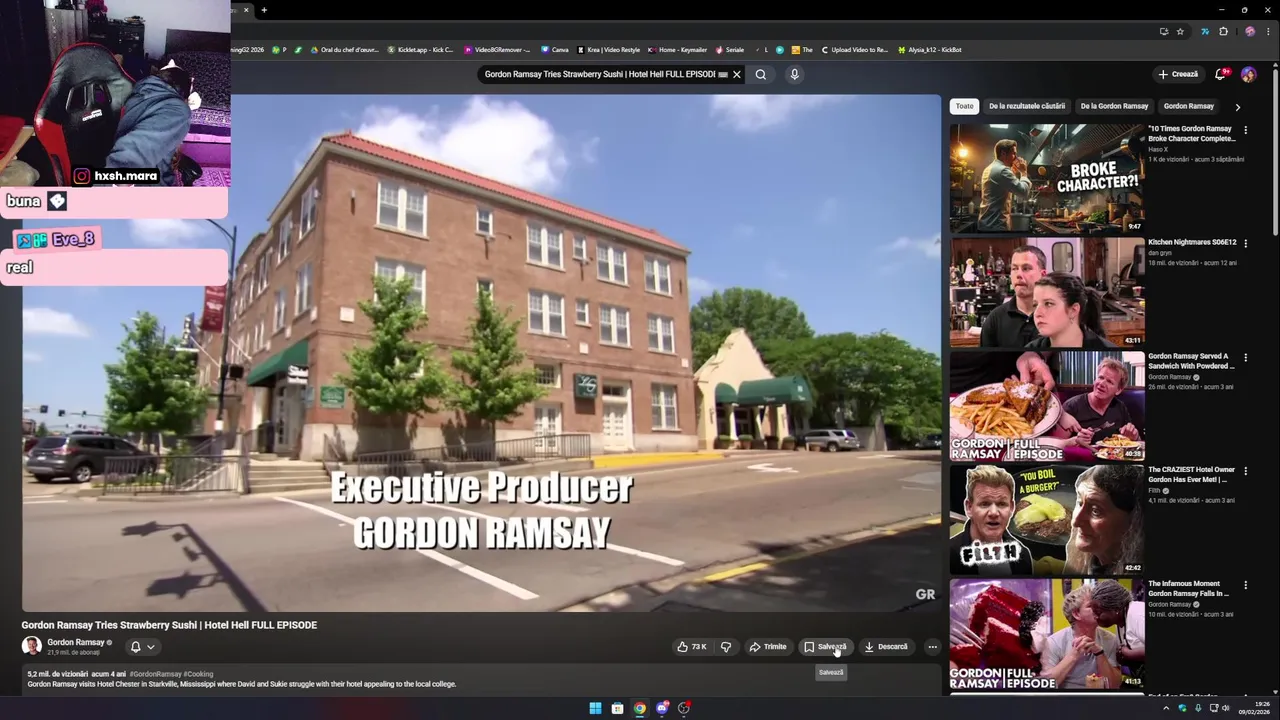This screenshot has height=720, width=1280.
Task: Like the video showing 73 K
Action: click(692, 647)
